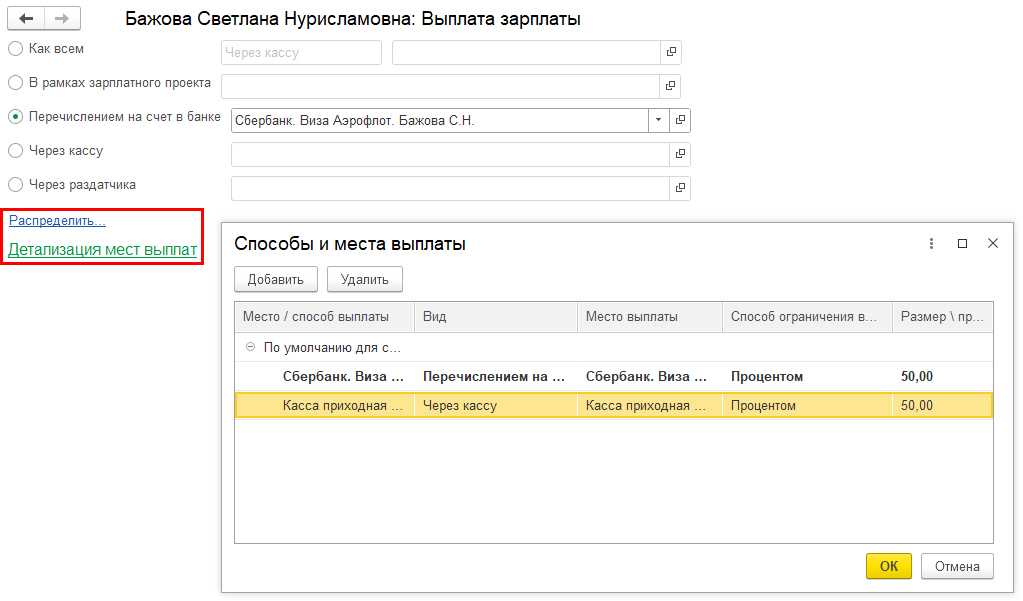The image size is (1023, 601).
Task: Confirm the dialog with yellow OK button
Action: pyautogui.click(x=888, y=566)
